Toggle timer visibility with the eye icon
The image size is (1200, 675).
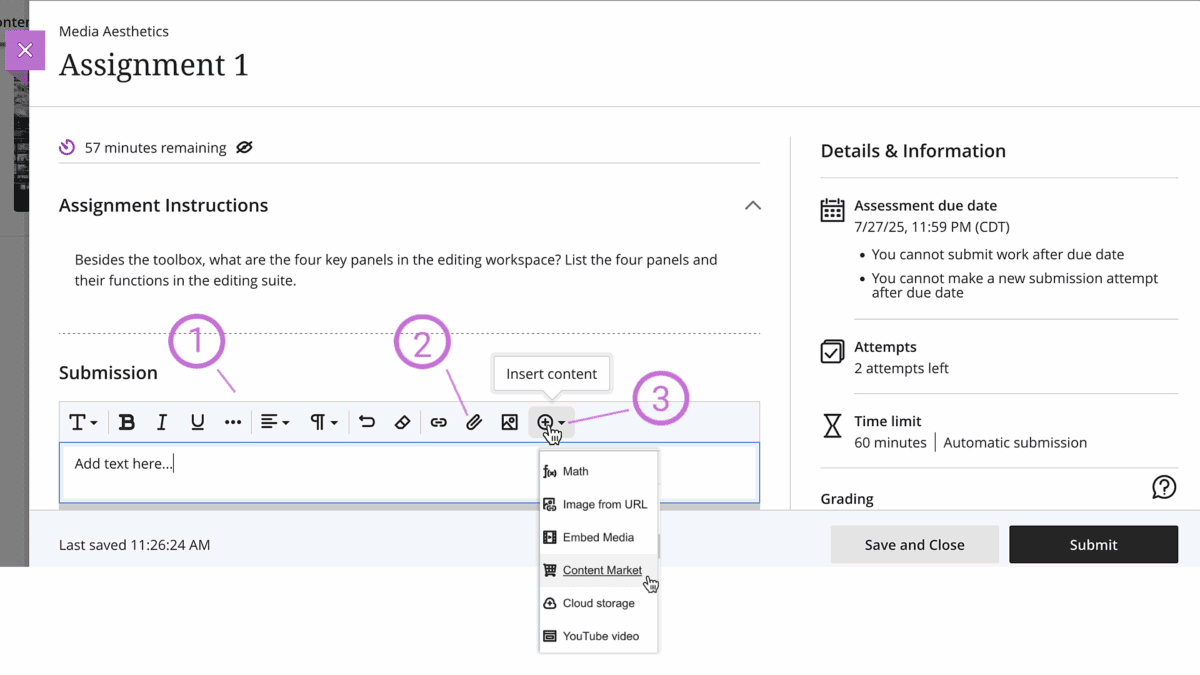(x=244, y=148)
